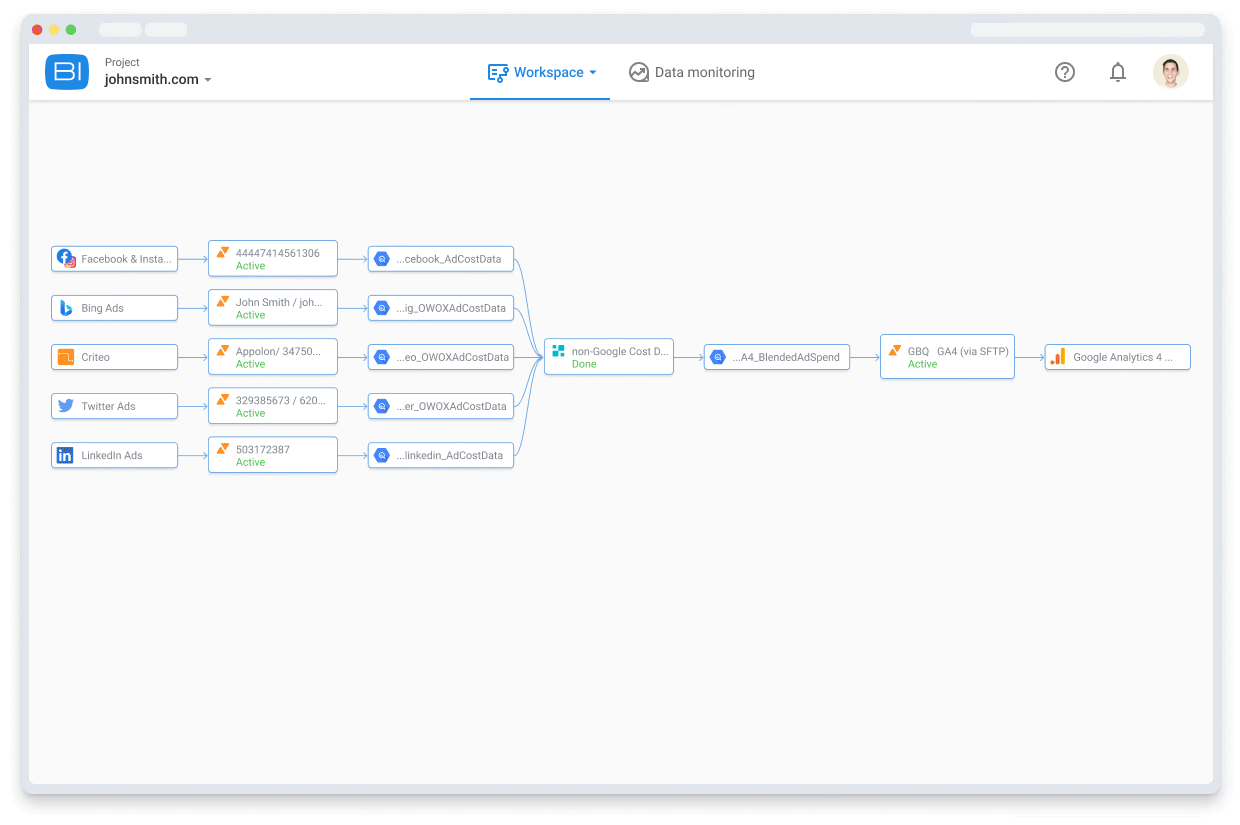Open the John Smith Bing pipeline node
Image resolution: width=1240 pixels, height=825 pixels.
pyautogui.click(x=273, y=308)
